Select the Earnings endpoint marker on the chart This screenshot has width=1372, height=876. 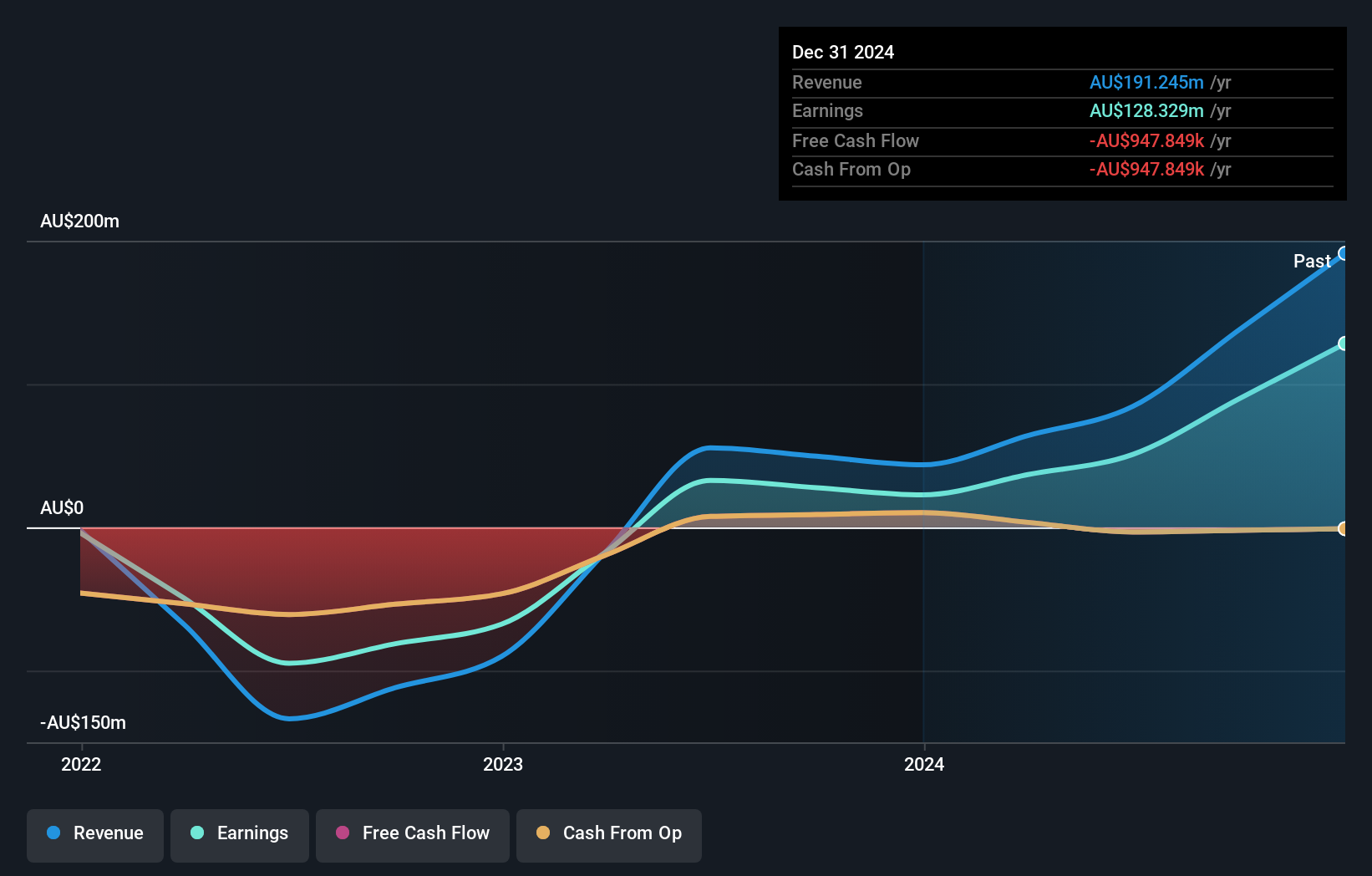1343,344
